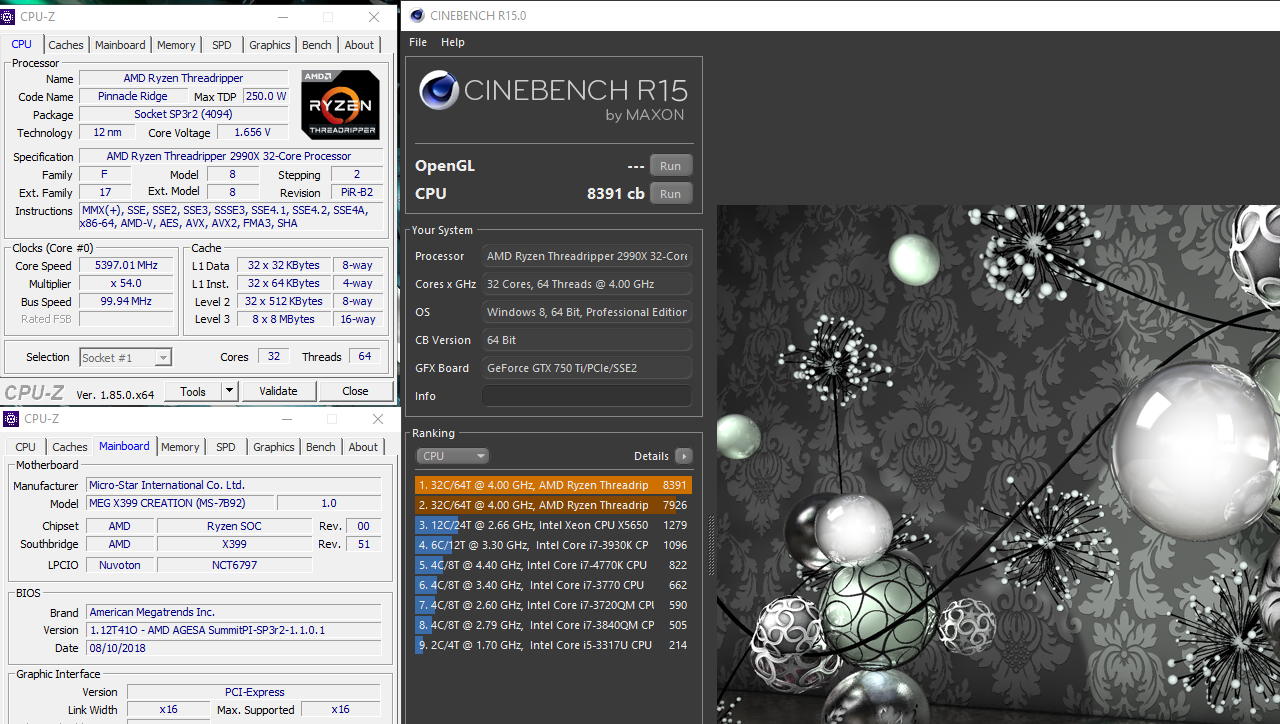Open Cinebench File menu
The image size is (1280, 724).
tap(418, 42)
